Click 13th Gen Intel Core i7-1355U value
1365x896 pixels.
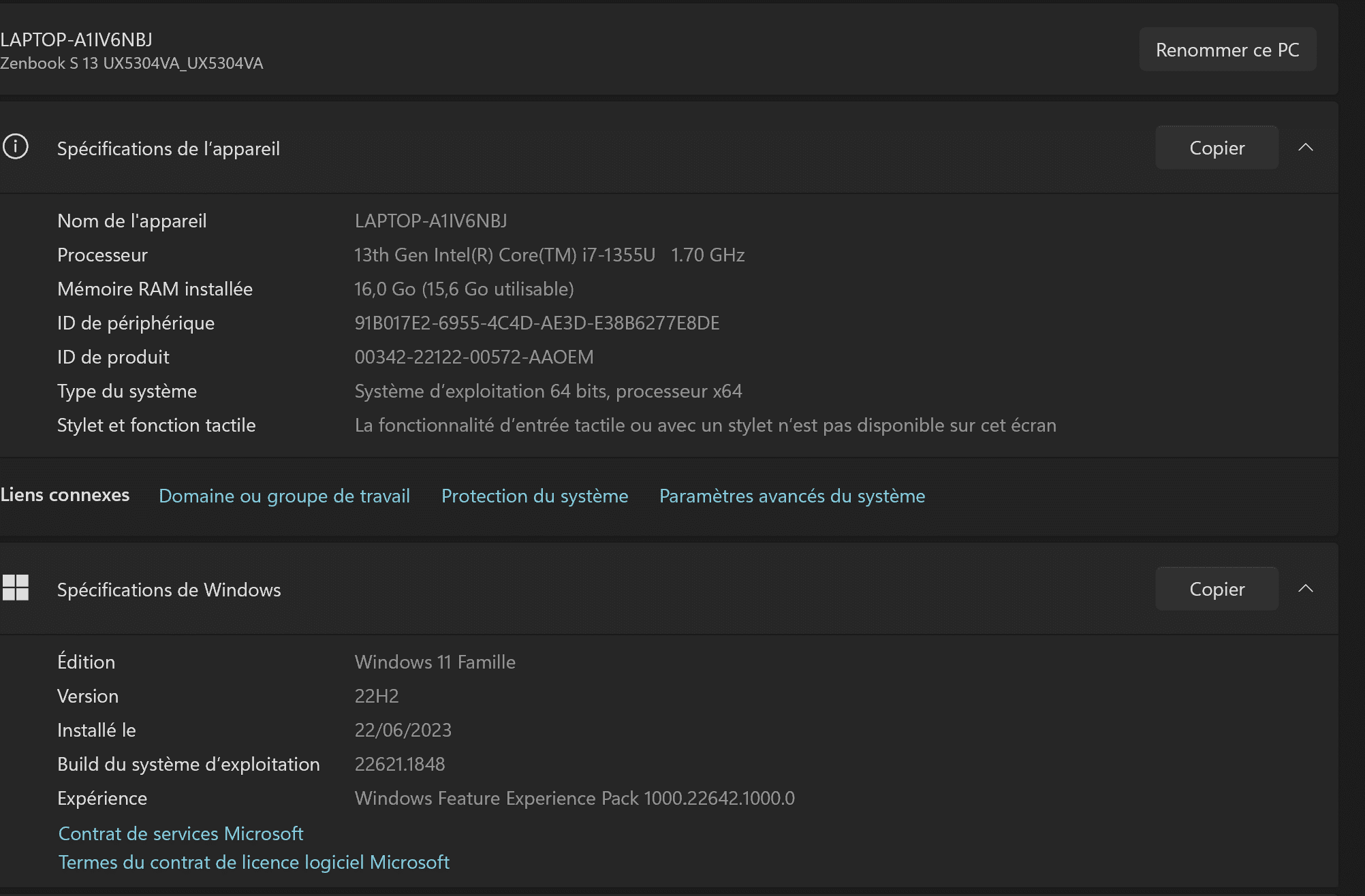(x=549, y=255)
